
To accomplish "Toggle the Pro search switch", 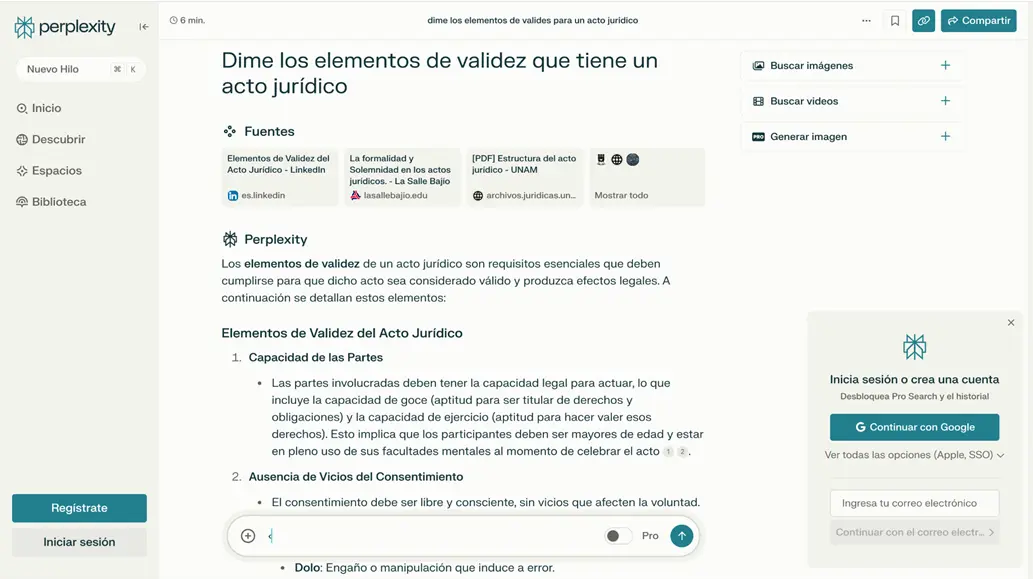I will (x=617, y=536).
